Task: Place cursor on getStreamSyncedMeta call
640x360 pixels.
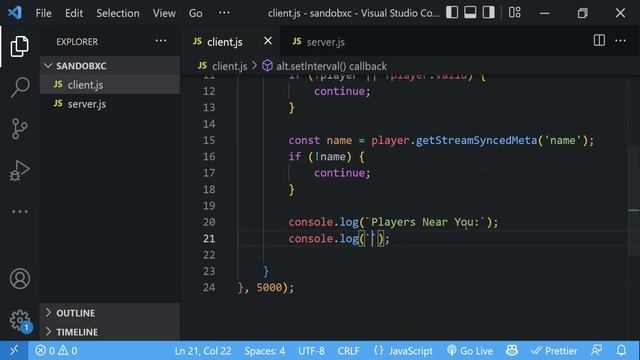Action: (476, 140)
